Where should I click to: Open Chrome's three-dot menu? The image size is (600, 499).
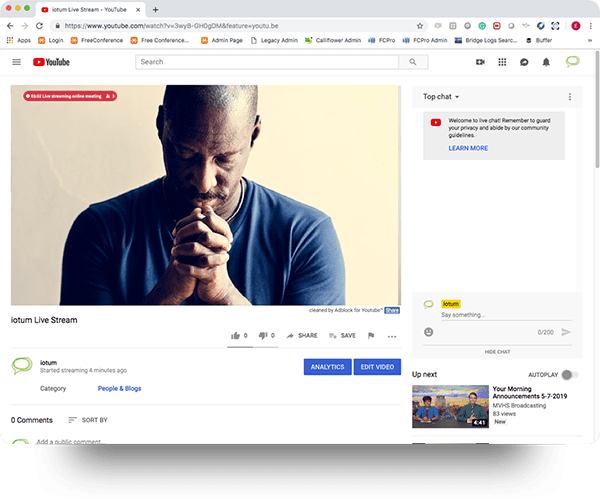point(591,26)
